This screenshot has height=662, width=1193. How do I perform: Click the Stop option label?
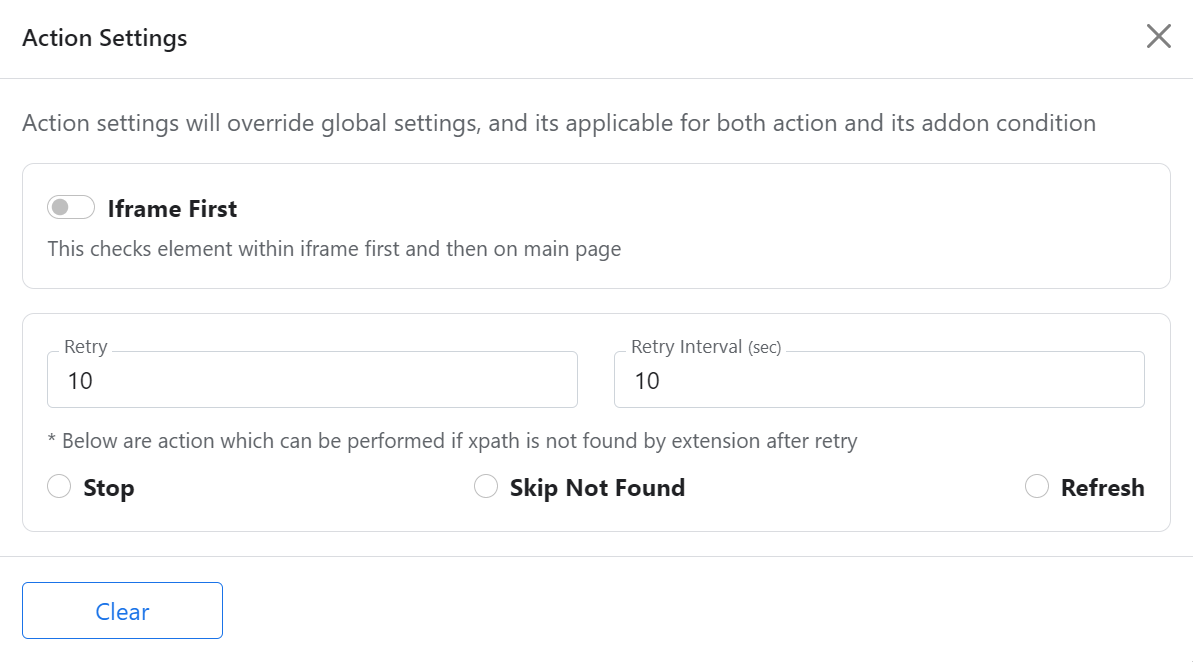point(109,488)
